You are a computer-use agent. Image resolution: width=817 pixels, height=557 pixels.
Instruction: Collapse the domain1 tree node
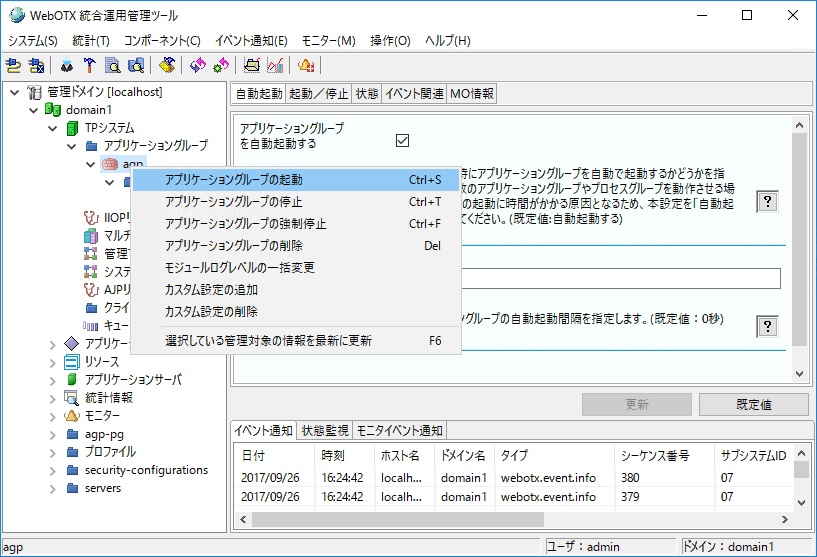[33, 110]
